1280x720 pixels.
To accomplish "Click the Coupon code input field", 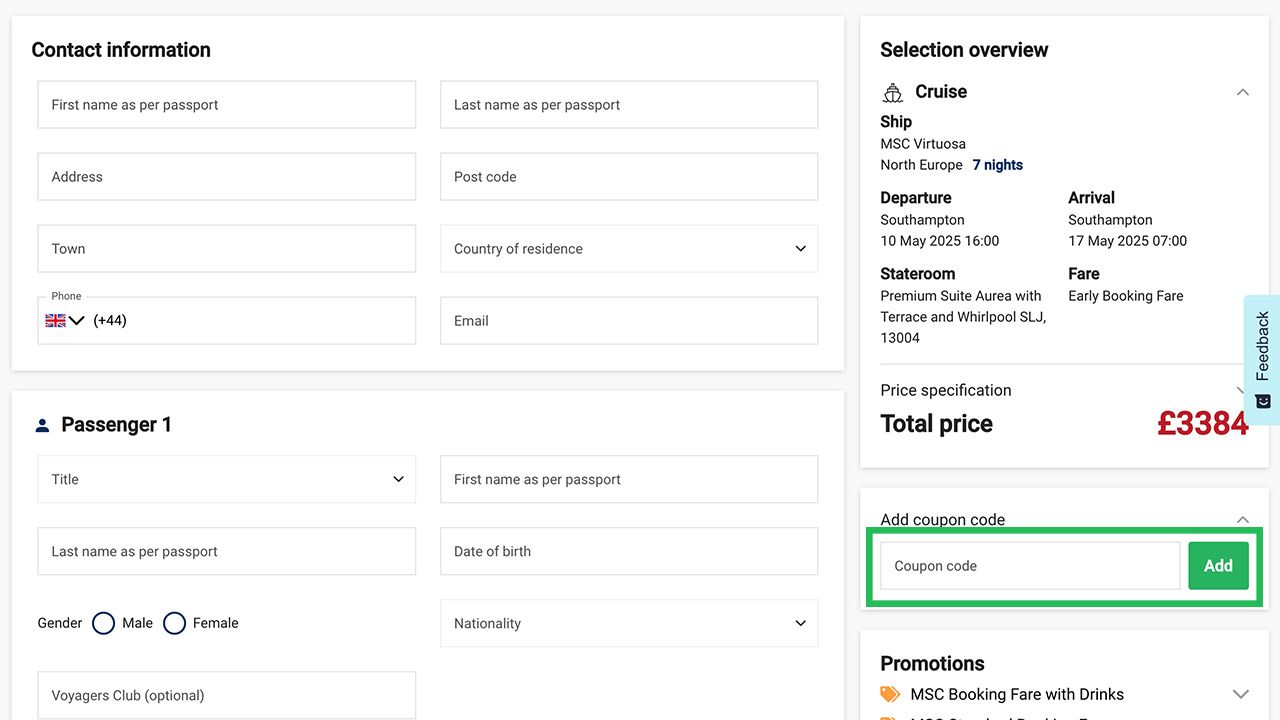I will pyautogui.click(x=1030, y=566).
